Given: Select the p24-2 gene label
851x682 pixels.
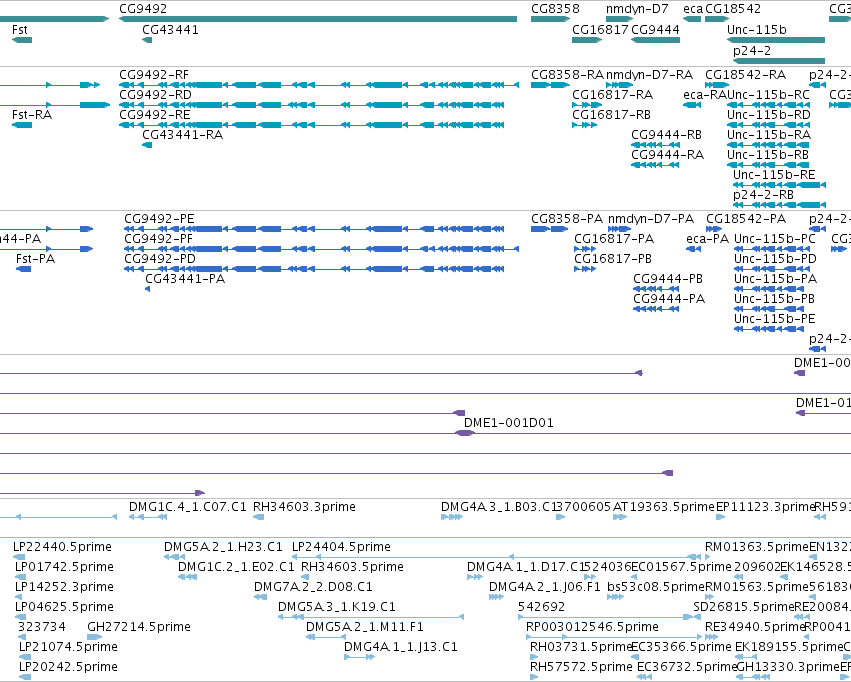Looking at the screenshot, I should 752,51.
